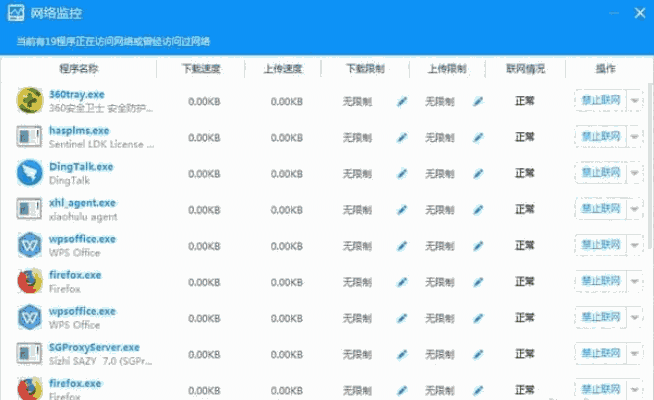Select download speed 0.00KB for 360tray.exe

click(x=204, y=101)
